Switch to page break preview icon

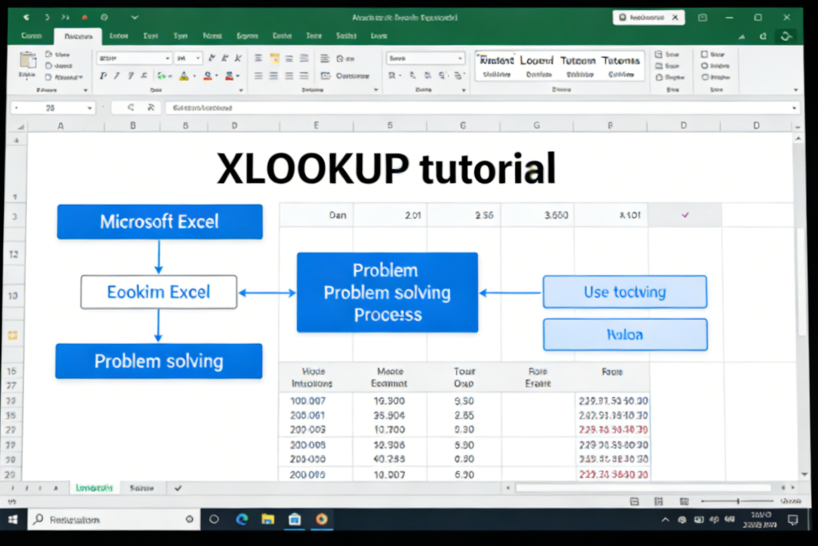pyautogui.click(x=684, y=502)
